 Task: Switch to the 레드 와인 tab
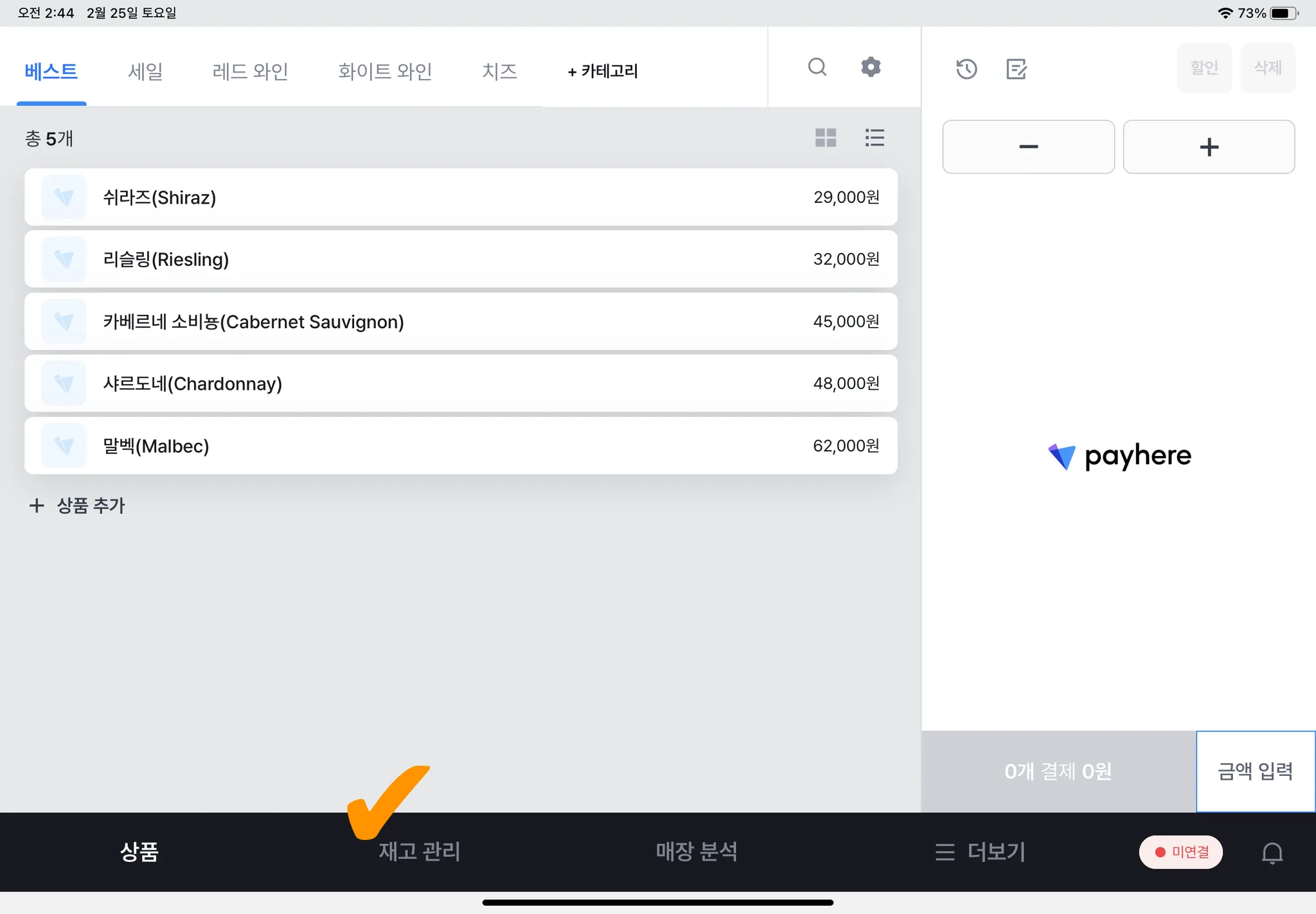(x=250, y=71)
